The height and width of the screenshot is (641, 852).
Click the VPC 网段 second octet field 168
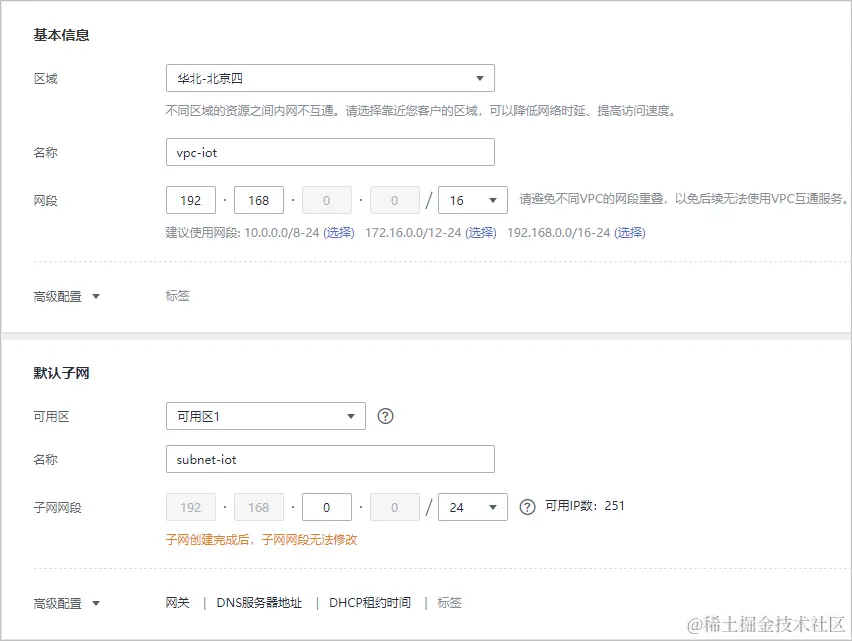tap(259, 200)
